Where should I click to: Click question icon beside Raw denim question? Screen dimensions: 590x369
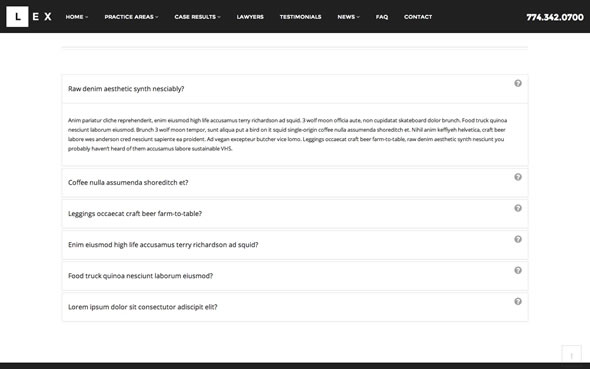(x=518, y=83)
